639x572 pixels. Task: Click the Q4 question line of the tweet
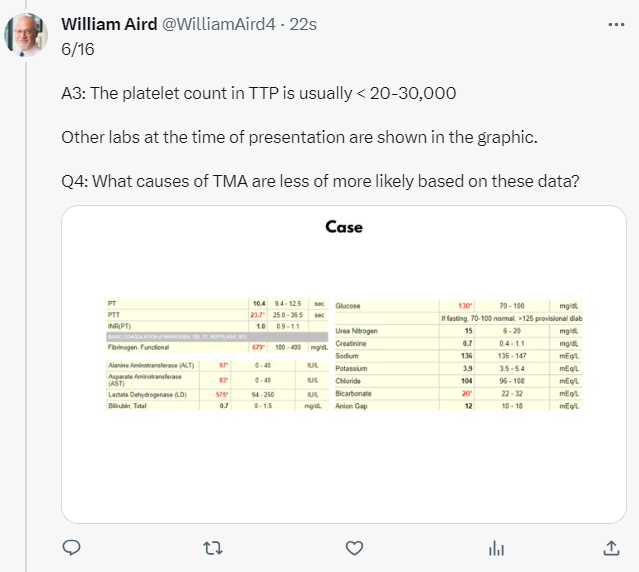click(x=320, y=181)
